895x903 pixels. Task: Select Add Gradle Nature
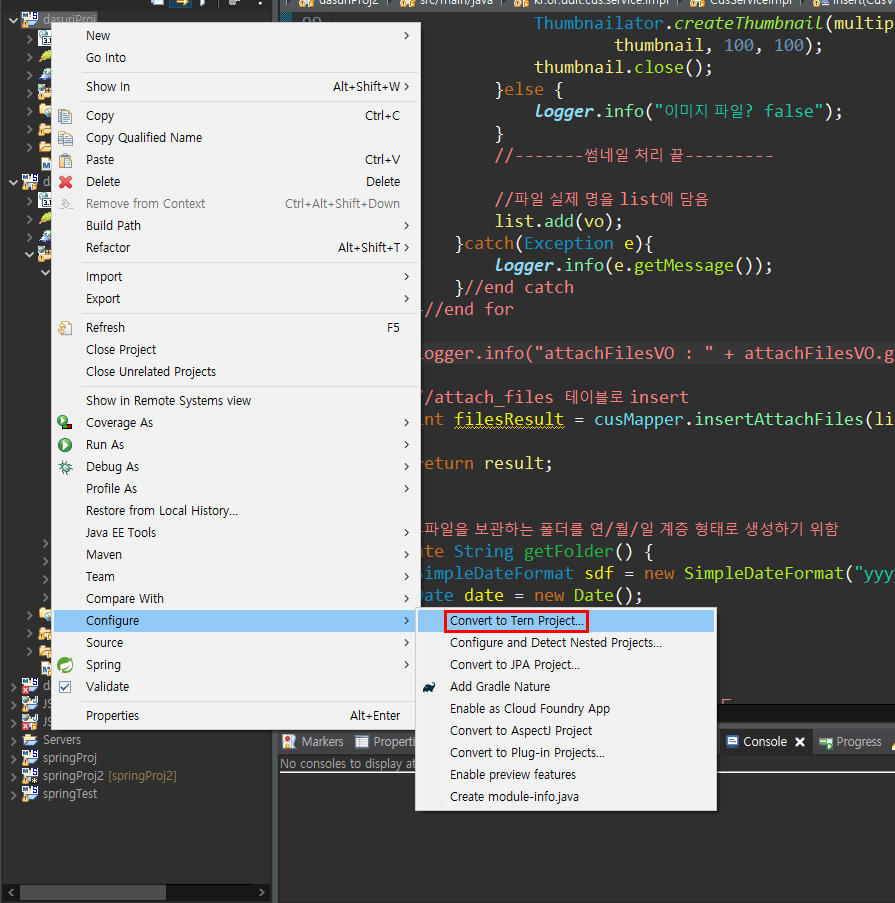[566, 686]
